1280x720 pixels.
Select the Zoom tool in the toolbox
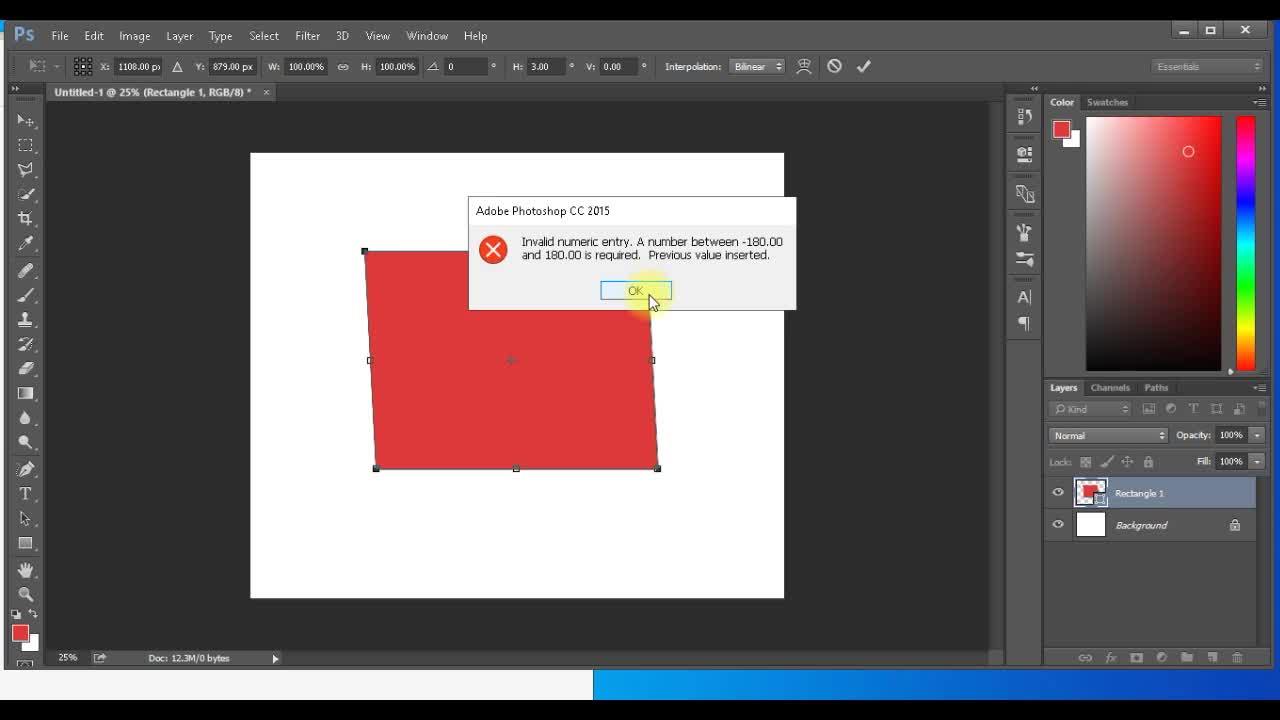coord(25,594)
